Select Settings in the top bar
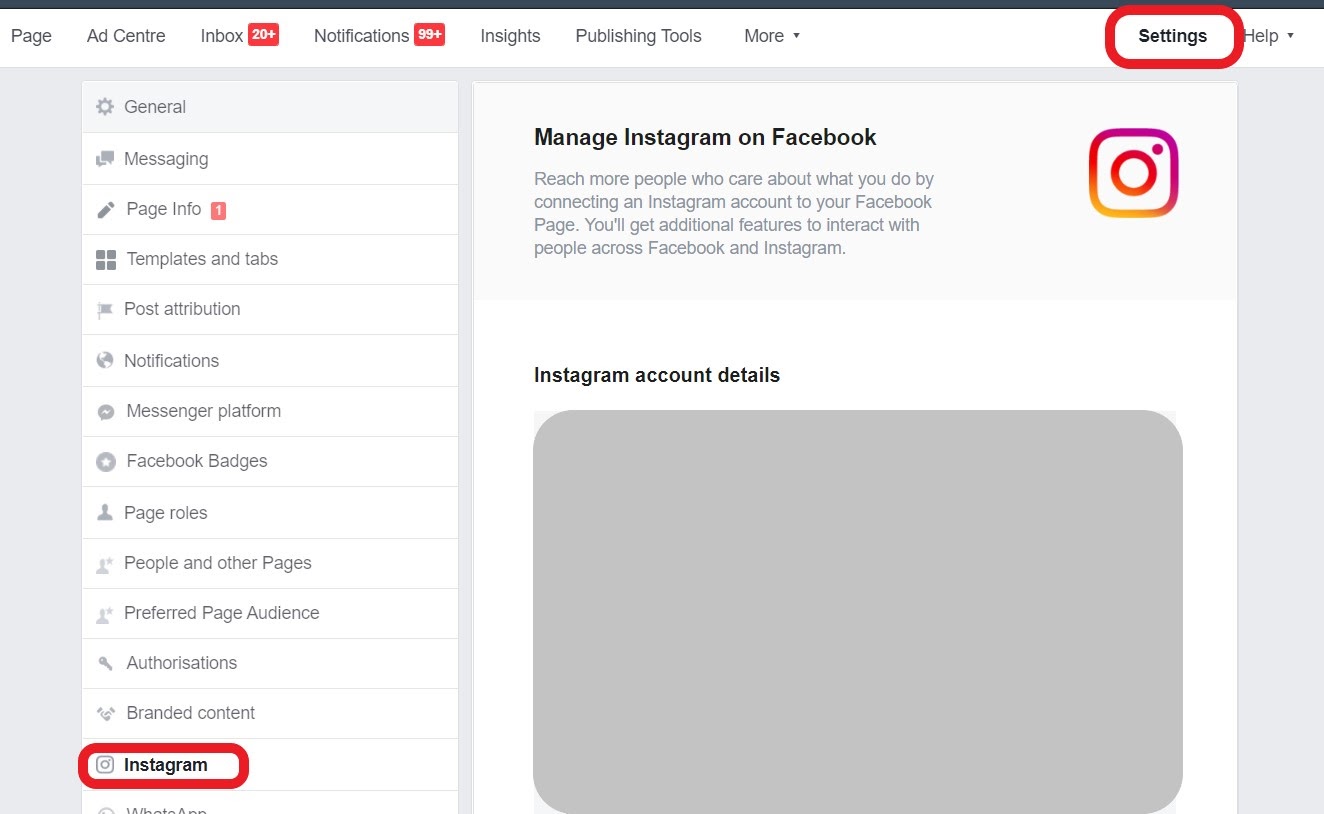This screenshot has height=814, width=1324. coord(1172,36)
